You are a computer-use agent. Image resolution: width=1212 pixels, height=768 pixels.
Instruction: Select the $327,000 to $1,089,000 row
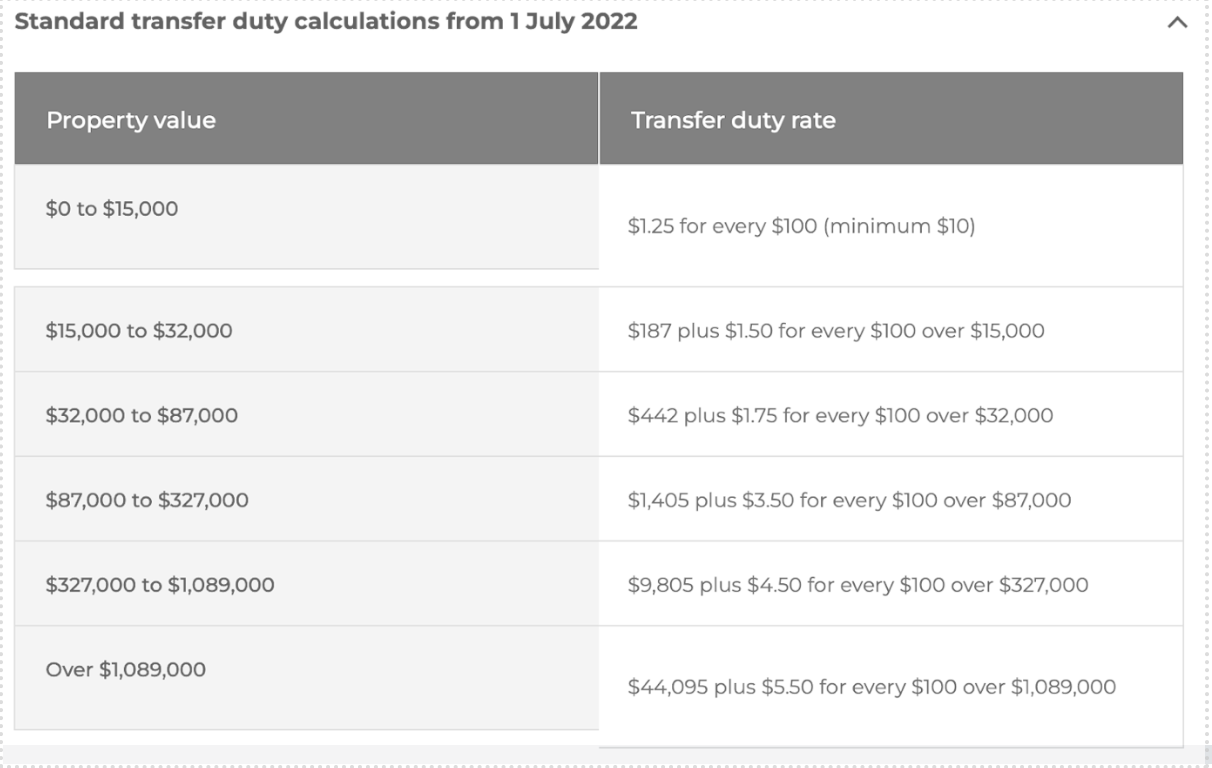161,584
